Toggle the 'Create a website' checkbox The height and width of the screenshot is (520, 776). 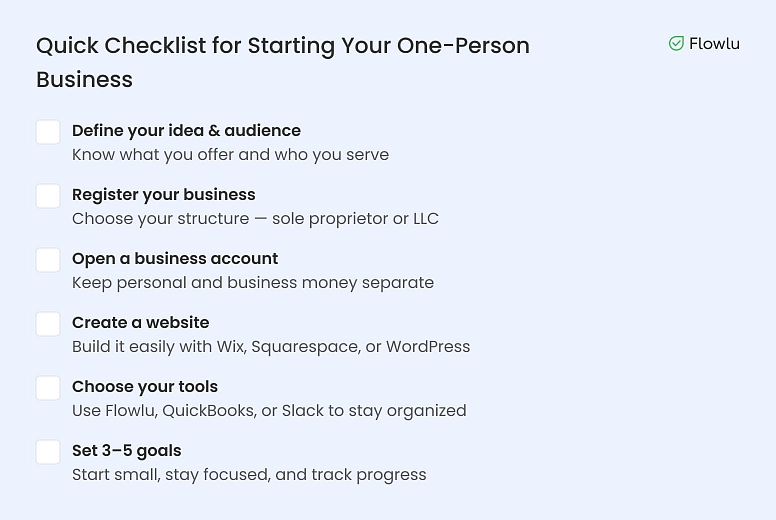48,324
